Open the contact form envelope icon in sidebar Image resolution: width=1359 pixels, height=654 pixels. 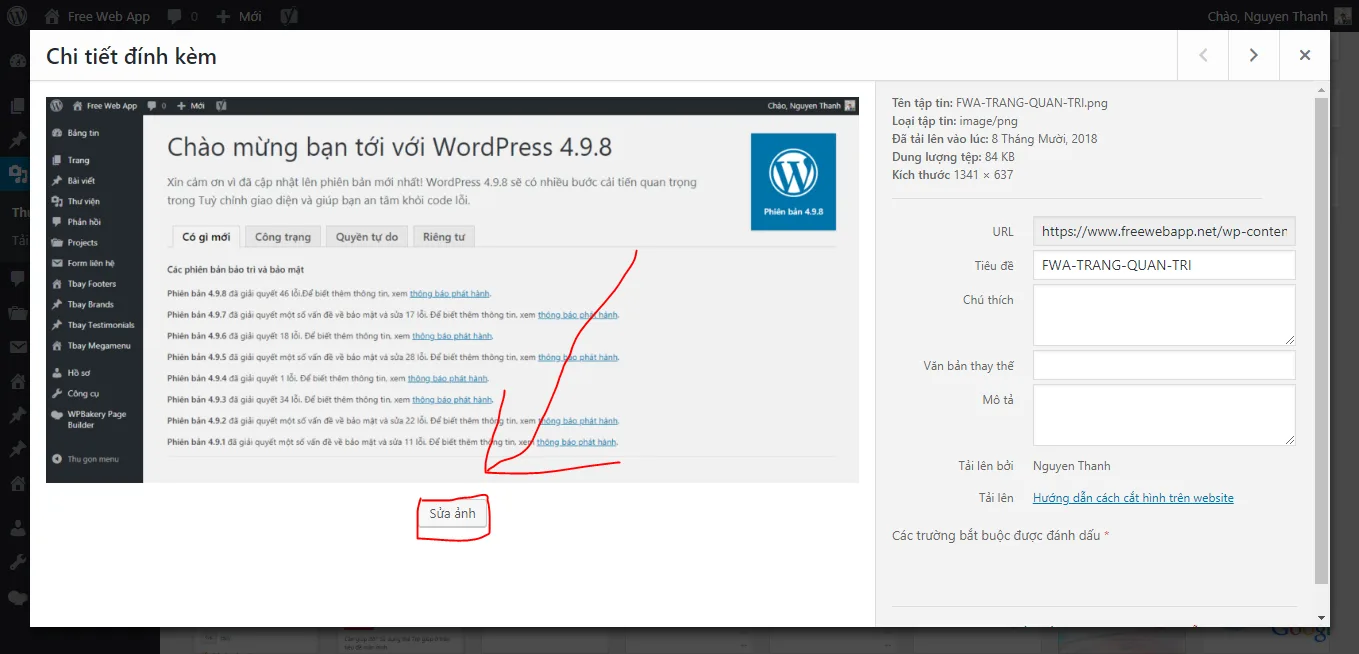click(17, 347)
